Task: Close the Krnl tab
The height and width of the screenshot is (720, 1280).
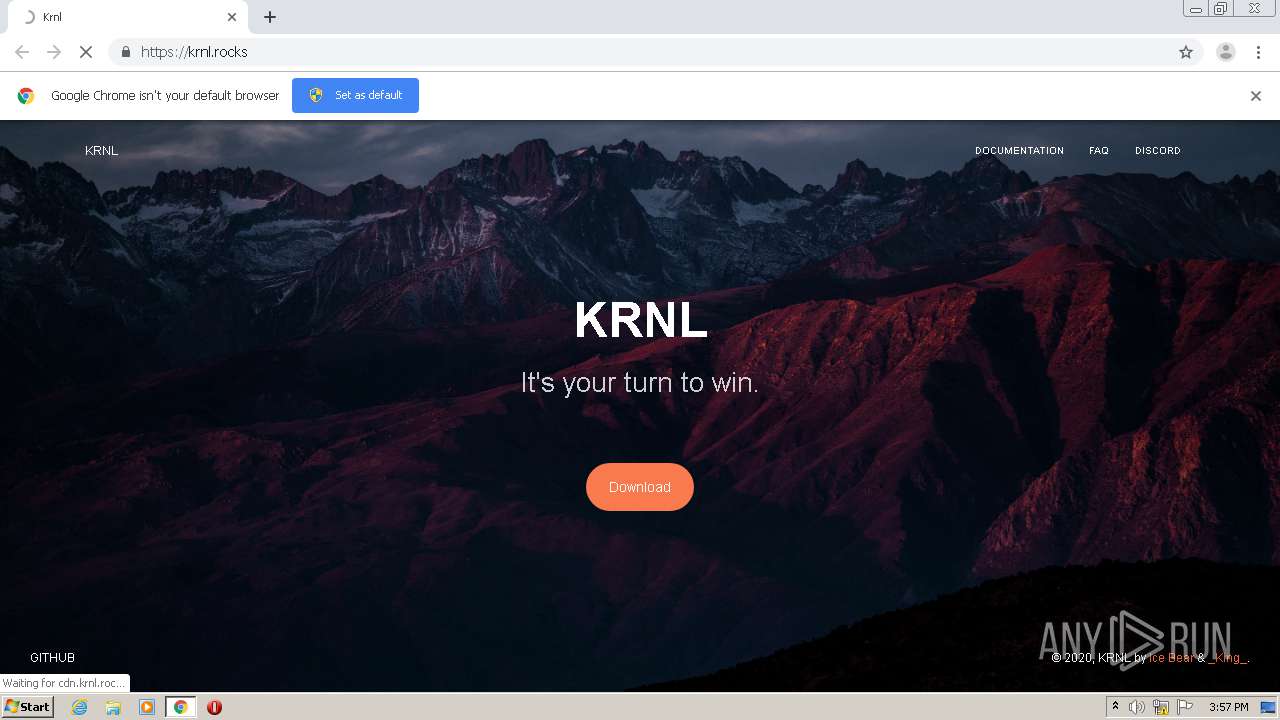Action: coord(232,17)
